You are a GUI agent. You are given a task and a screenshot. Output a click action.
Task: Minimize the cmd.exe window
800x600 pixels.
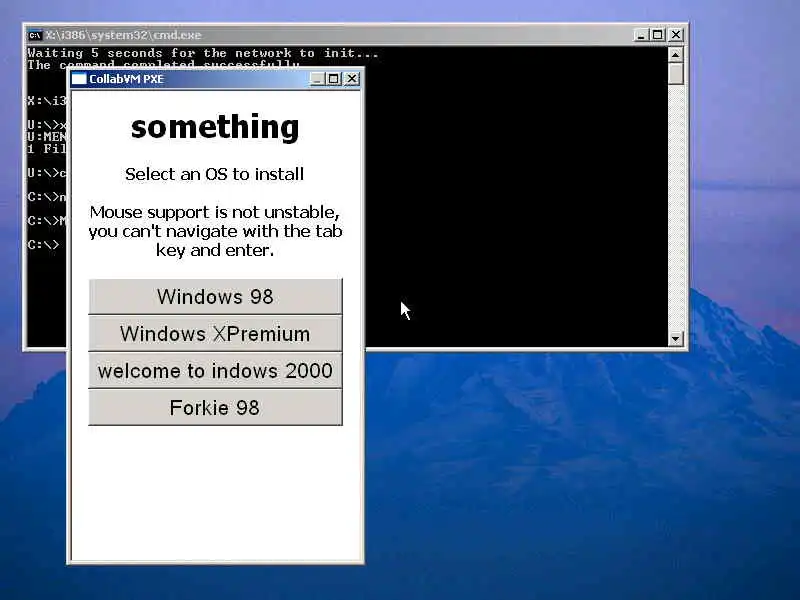click(x=640, y=35)
